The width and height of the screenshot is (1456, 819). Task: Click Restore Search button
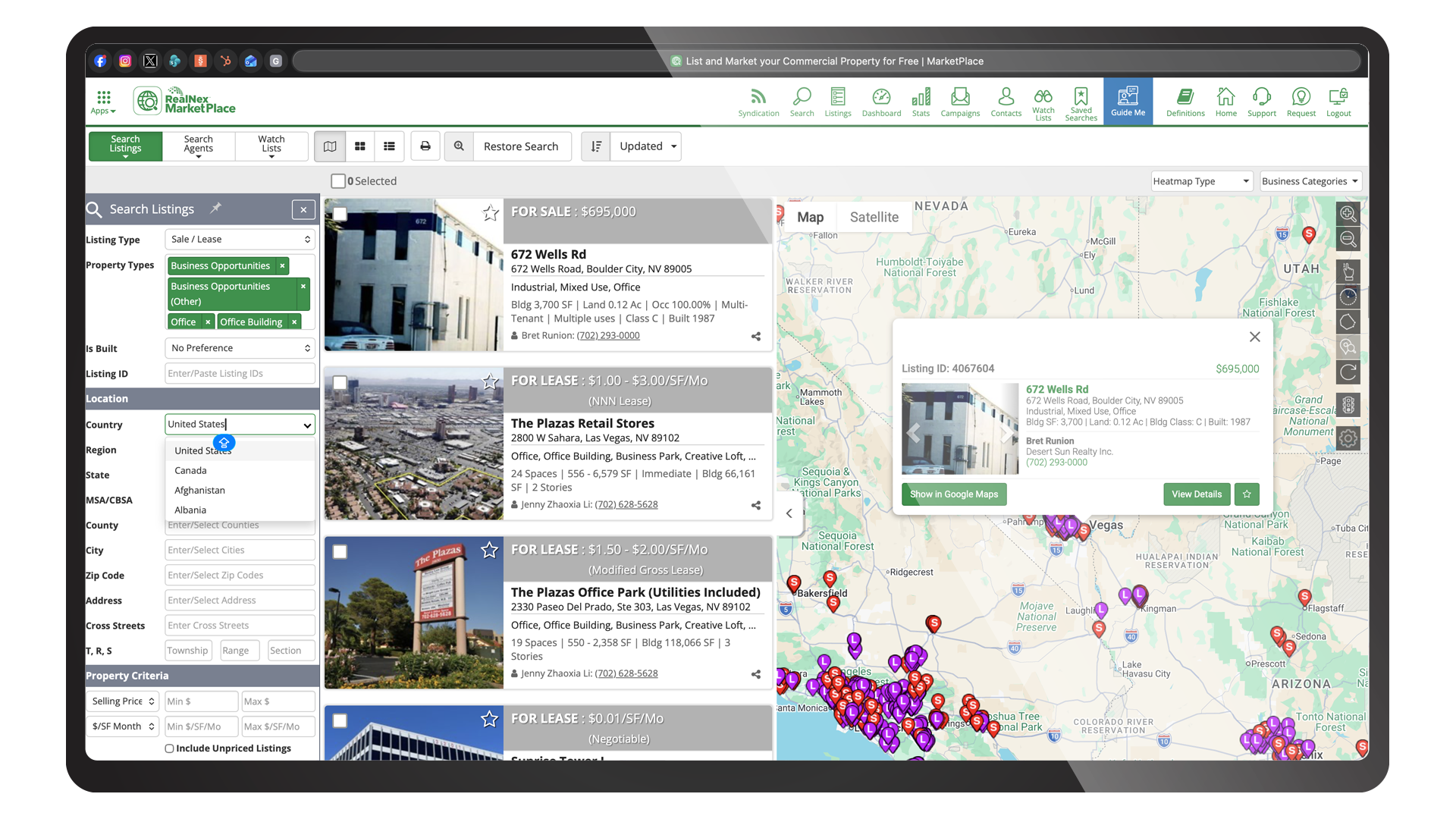(x=521, y=146)
